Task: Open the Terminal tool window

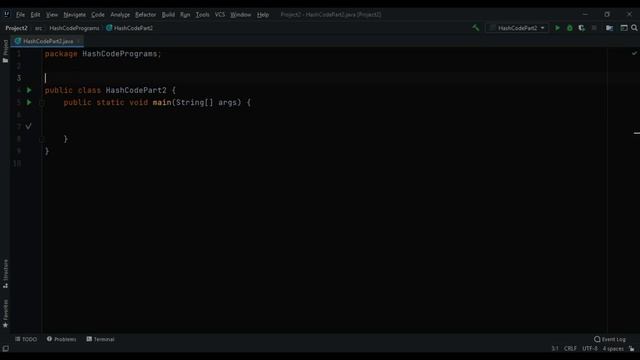Action: pos(100,339)
